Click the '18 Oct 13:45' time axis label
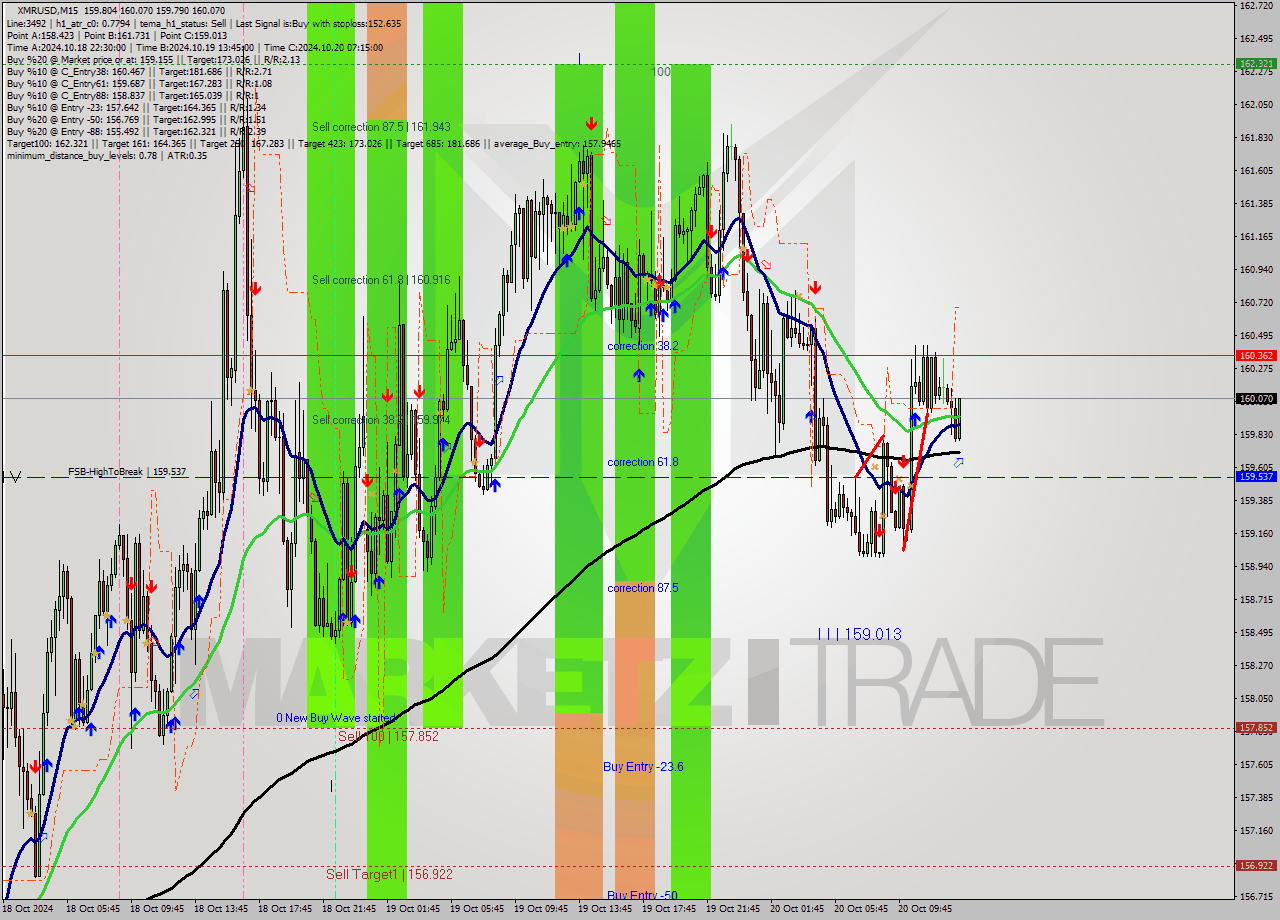The height and width of the screenshot is (920, 1280). 221,909
